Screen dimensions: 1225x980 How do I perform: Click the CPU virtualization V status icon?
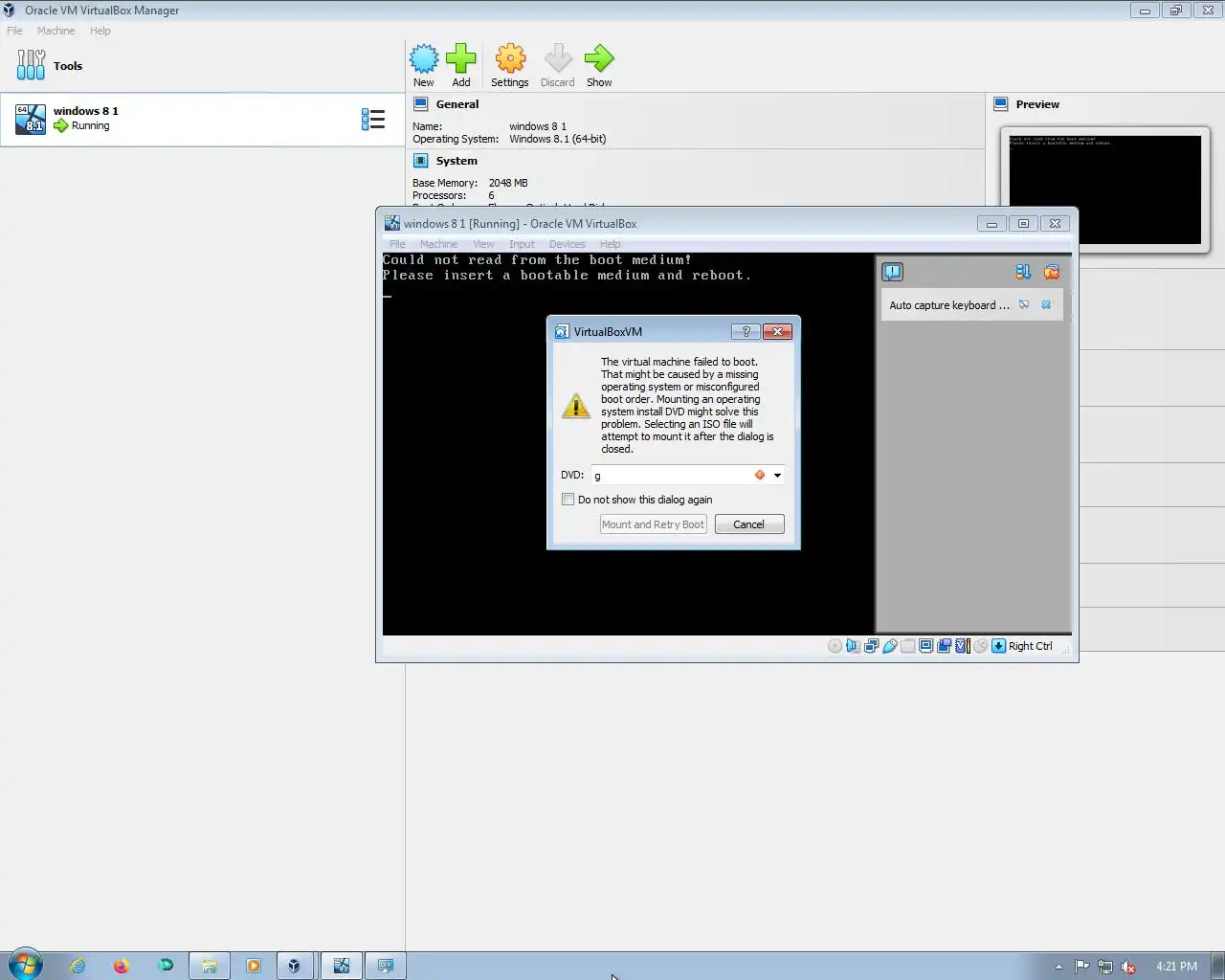[962, 646]
